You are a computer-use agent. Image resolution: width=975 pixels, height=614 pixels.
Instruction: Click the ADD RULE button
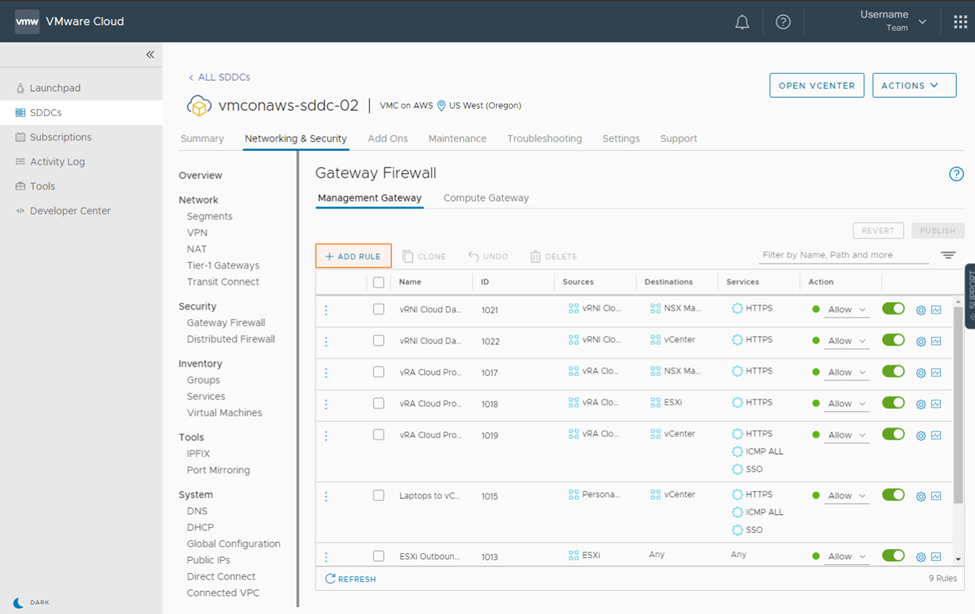coord(353,256)
